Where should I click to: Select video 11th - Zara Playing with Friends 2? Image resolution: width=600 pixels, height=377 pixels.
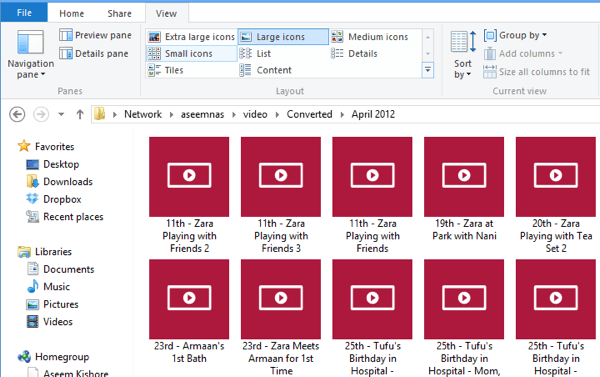(x=189, y=196)
